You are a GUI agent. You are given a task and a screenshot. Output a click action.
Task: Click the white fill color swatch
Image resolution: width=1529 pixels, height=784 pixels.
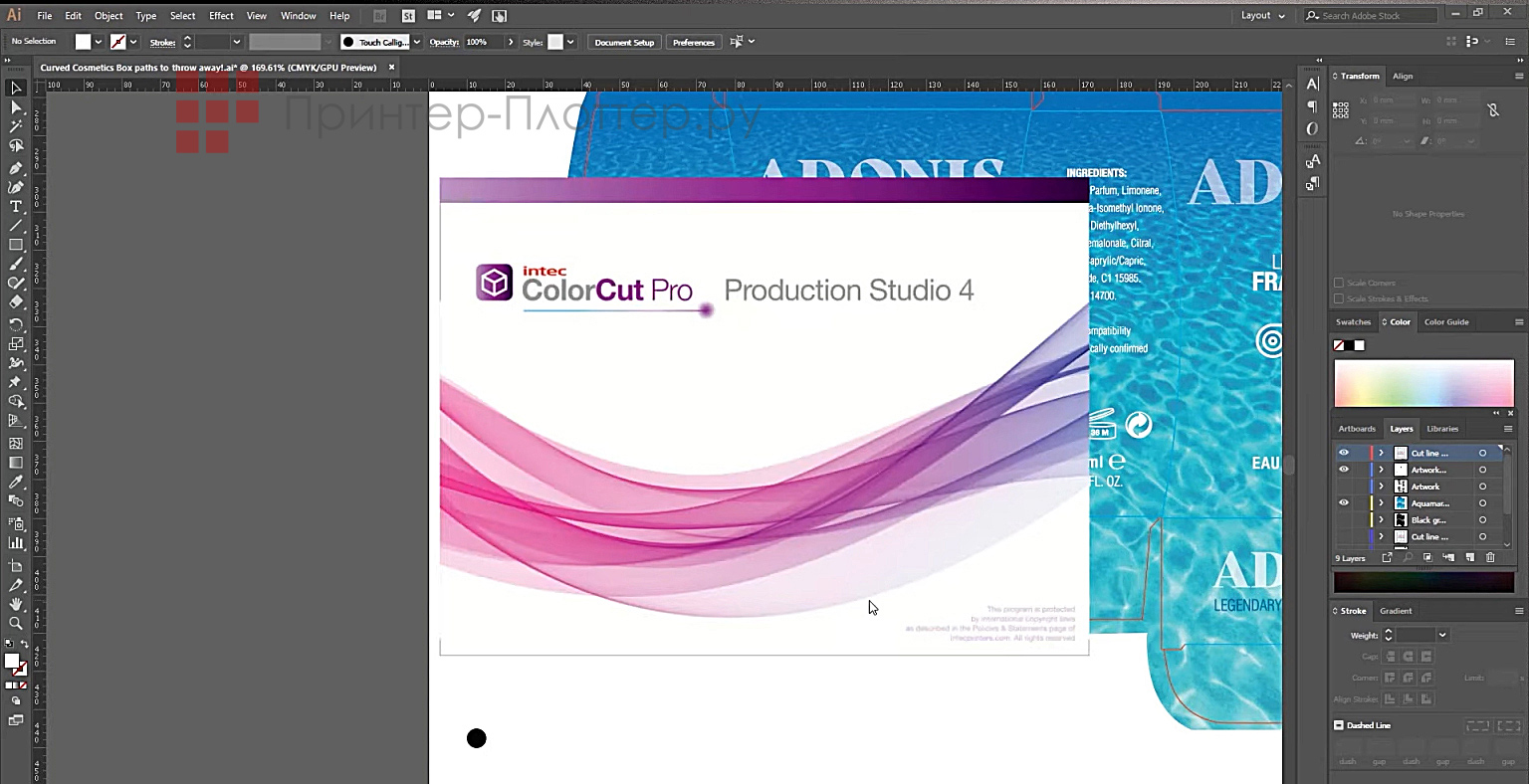pyautogui.click(x=84, y=41)
